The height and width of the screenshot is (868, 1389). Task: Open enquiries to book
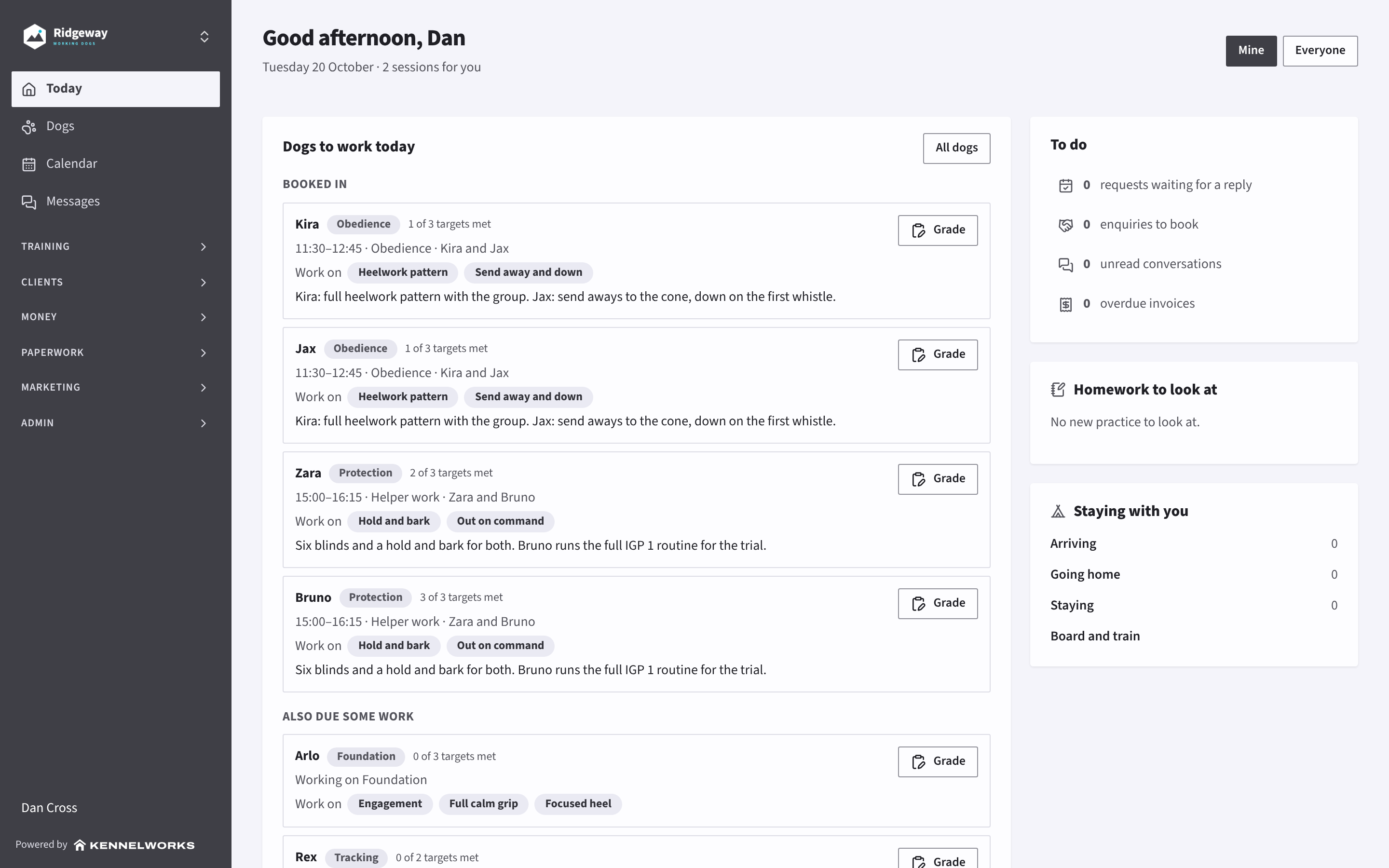(x=1194, y=224)
